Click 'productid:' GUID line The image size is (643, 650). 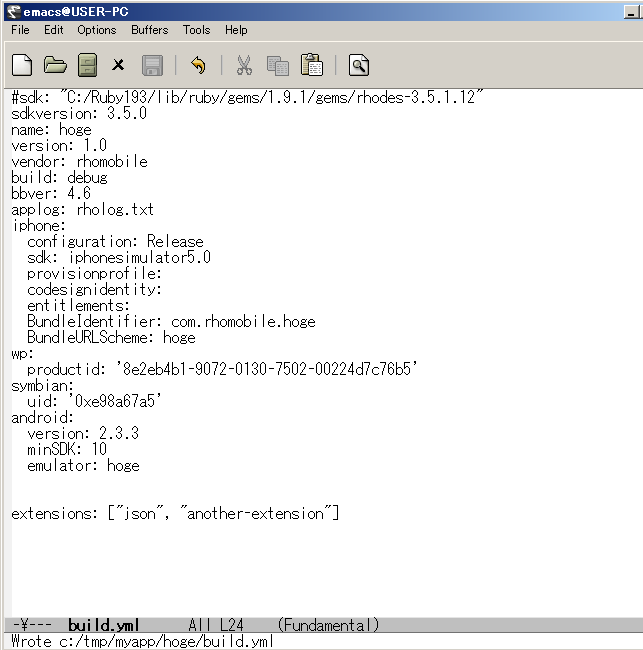coord(222,369)
